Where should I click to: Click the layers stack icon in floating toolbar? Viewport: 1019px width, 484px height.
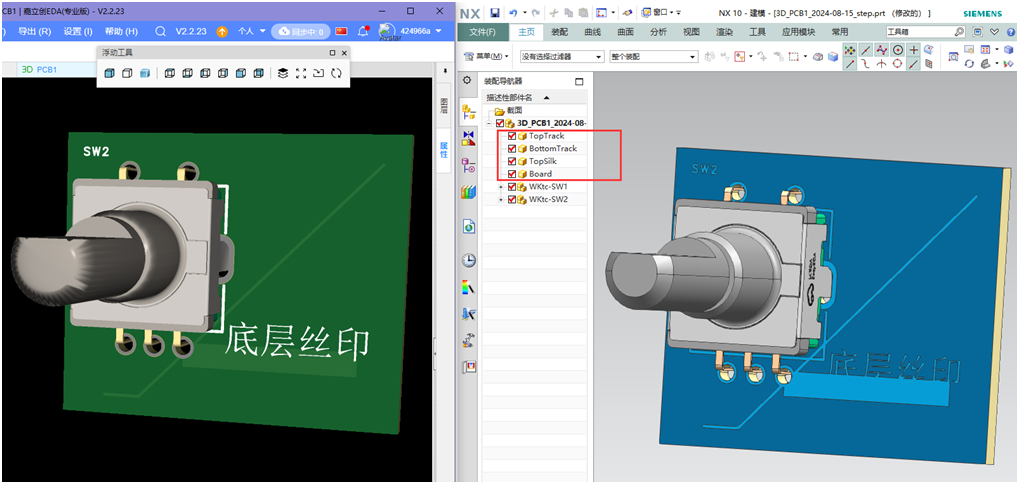pyautogui.click(x=283, y=73)
